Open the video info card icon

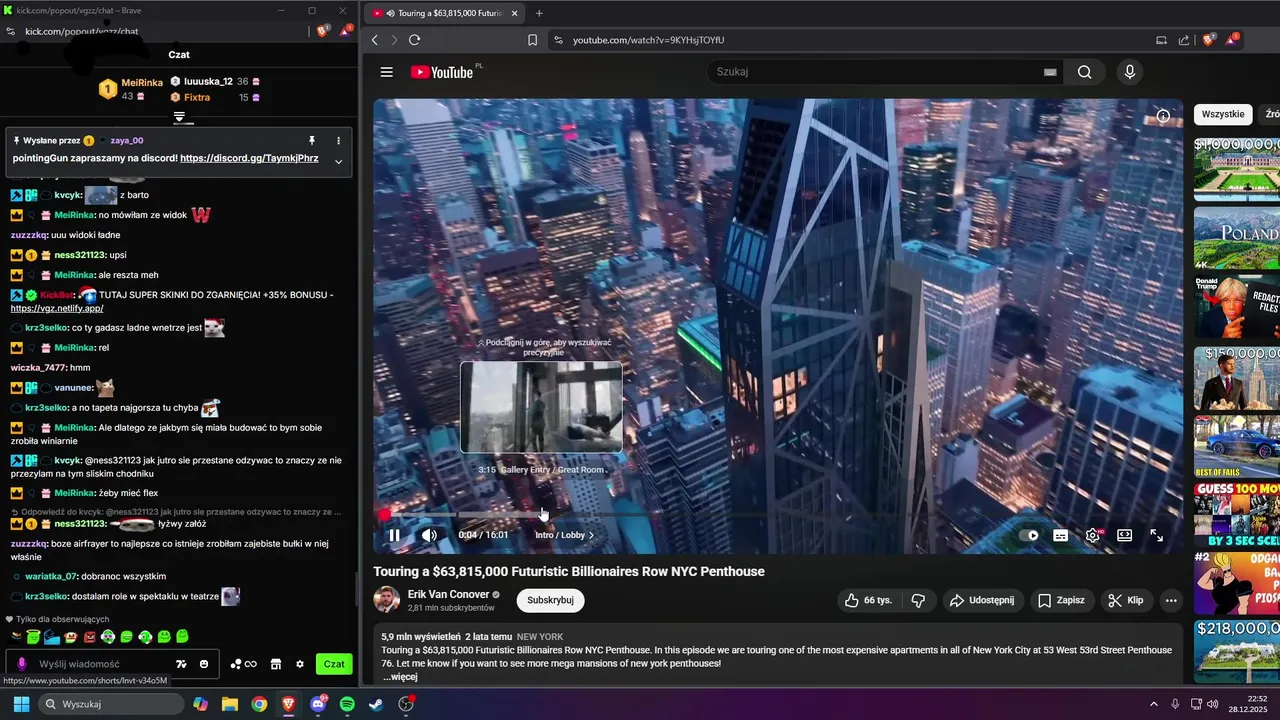pyautogui.click(x=1163, y=116)
